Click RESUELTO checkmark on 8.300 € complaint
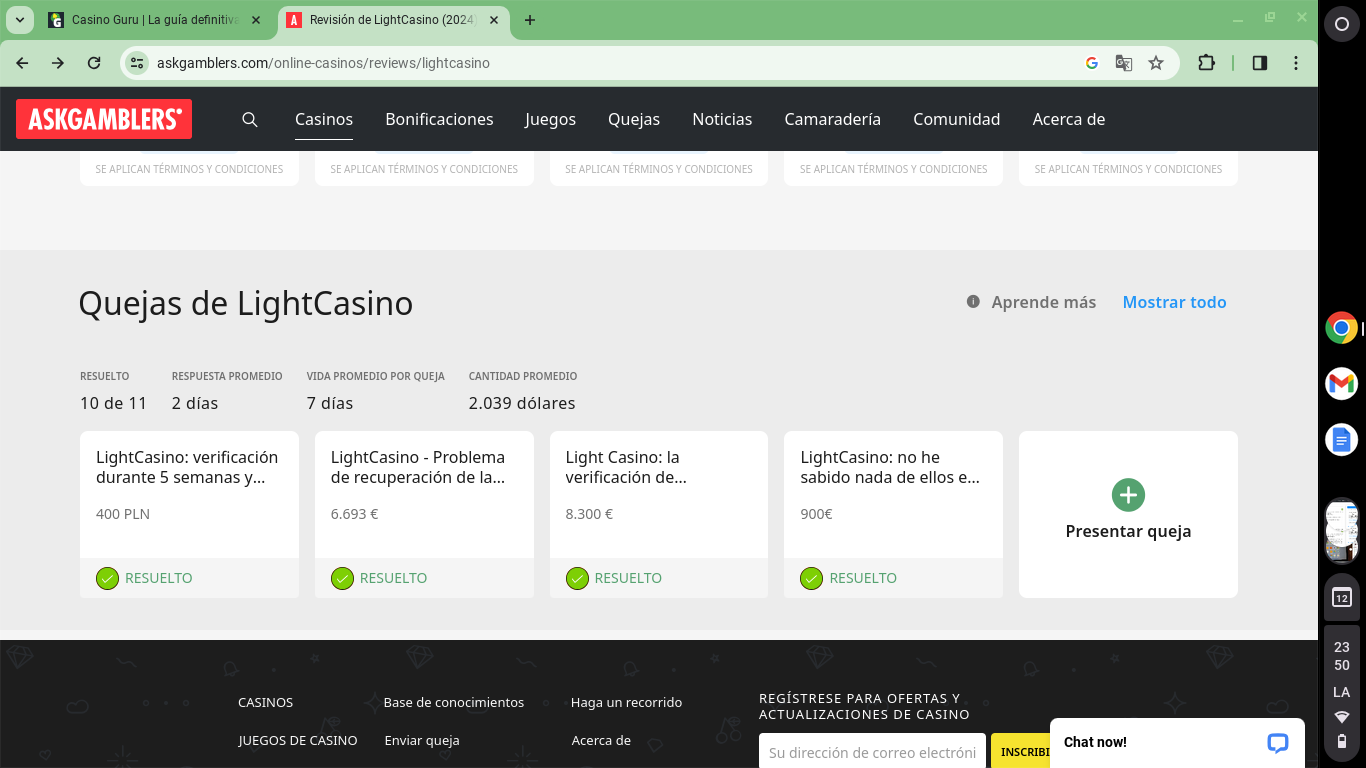The image size is (1366, 768). (x=577, y=578)
